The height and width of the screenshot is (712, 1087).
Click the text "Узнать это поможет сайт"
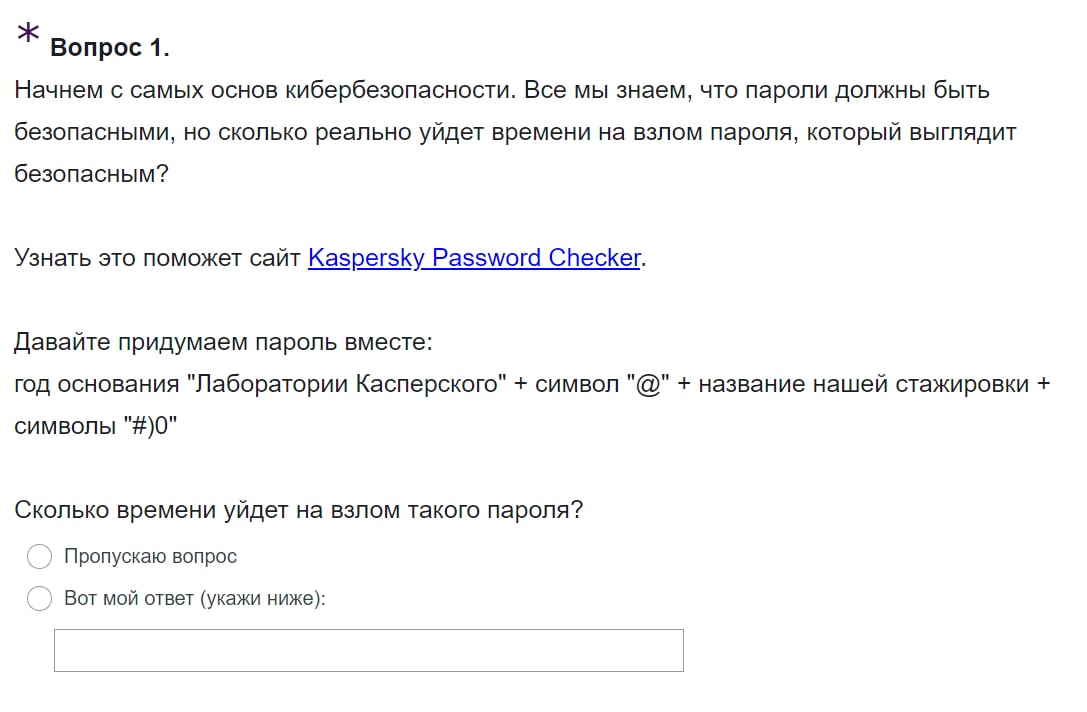[x=157, y=258]
